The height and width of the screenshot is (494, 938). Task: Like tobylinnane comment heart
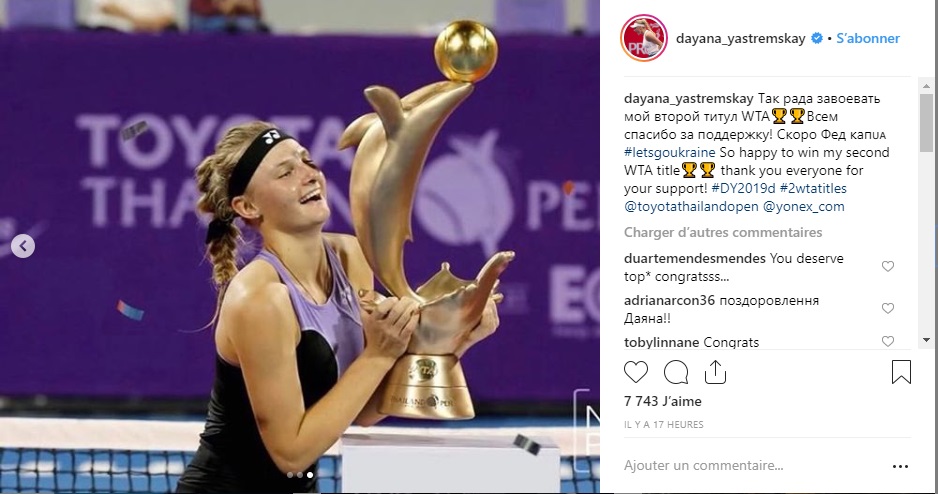[888, 341]
